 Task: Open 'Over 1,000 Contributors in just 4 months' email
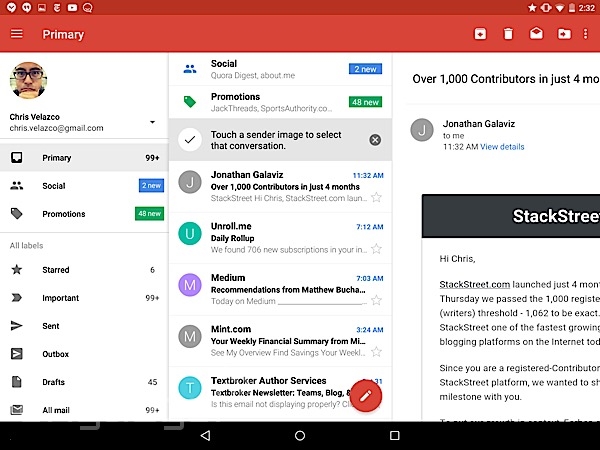[280, 187]
